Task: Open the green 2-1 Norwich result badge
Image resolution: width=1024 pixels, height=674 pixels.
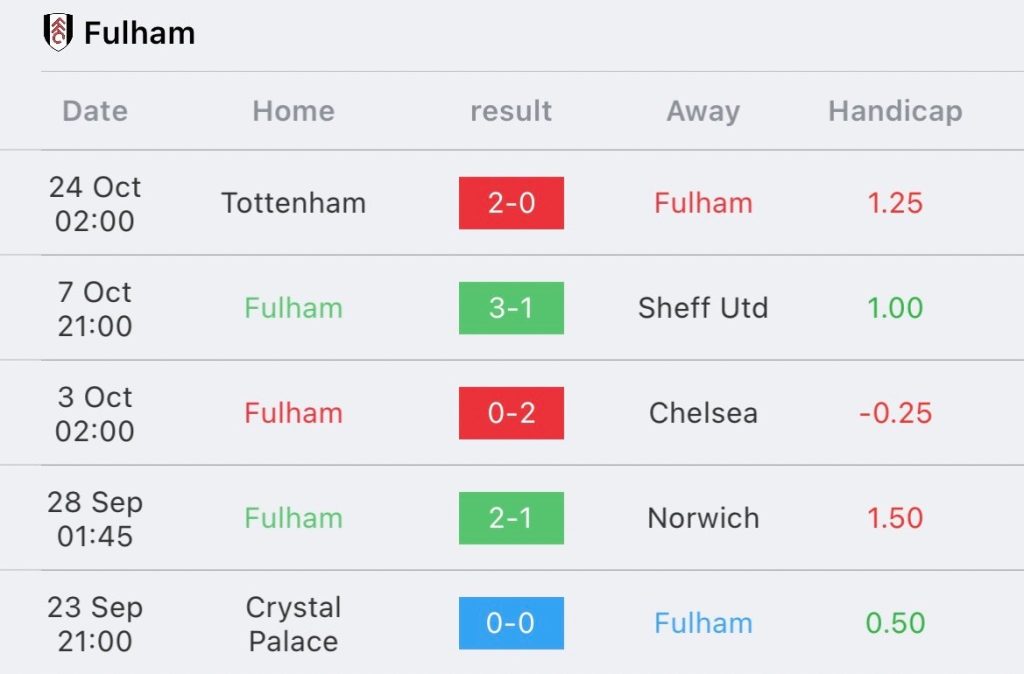Action: coord(511,519)
